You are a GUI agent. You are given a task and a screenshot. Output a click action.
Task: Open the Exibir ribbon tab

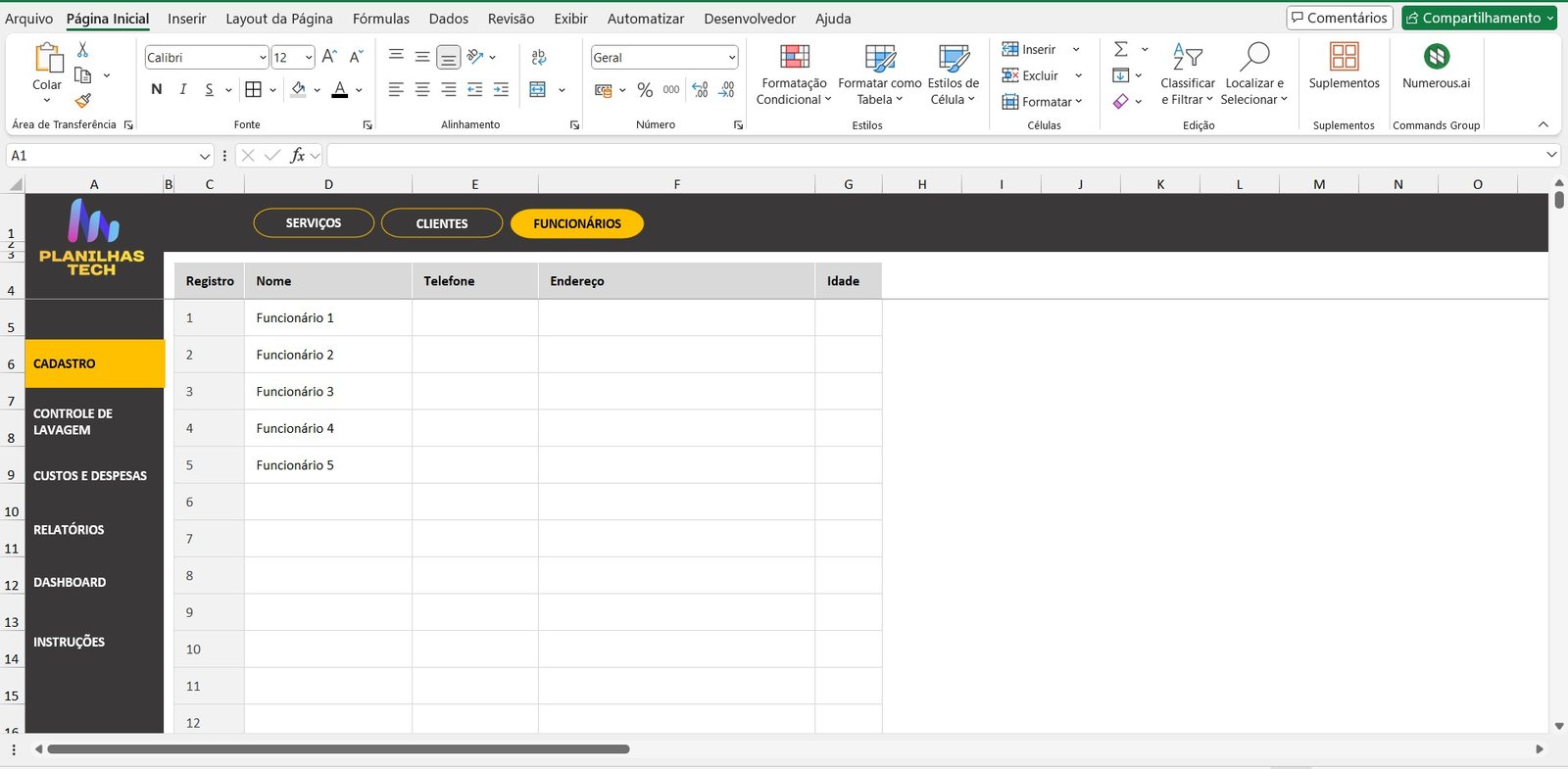570,19
